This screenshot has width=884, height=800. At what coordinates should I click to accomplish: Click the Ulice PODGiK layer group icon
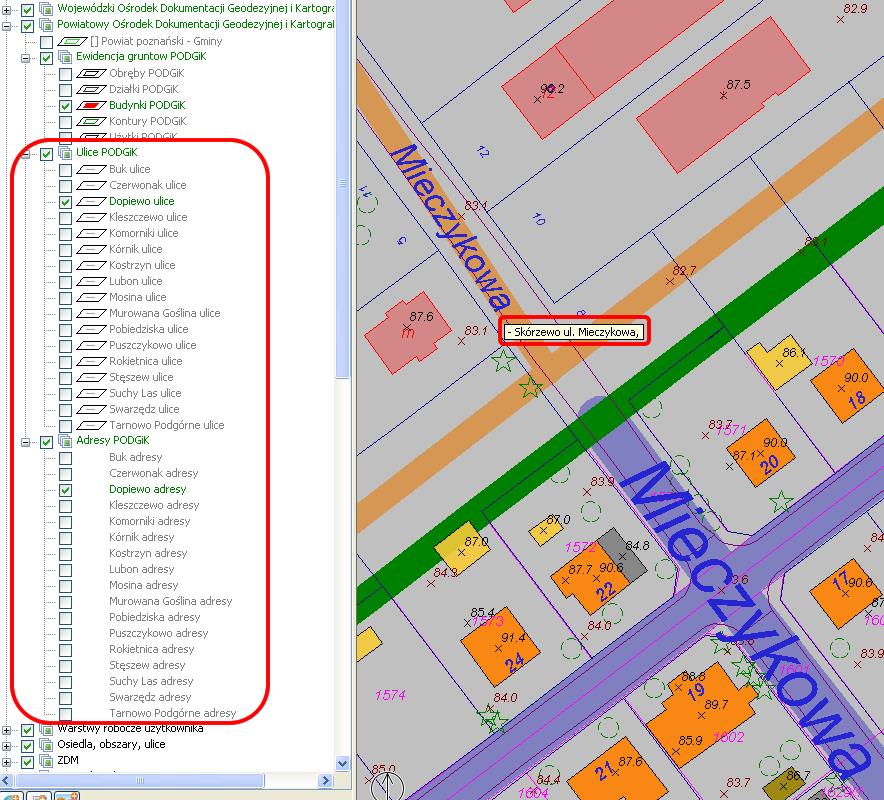(x=65, y=153)
